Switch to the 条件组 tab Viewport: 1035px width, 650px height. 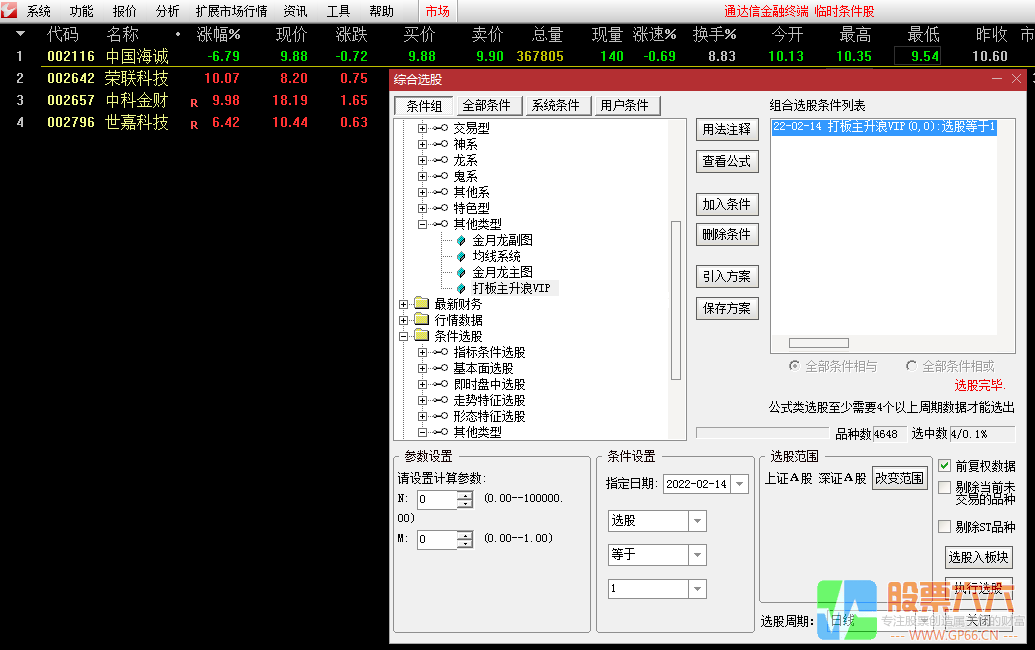point(424,106)
